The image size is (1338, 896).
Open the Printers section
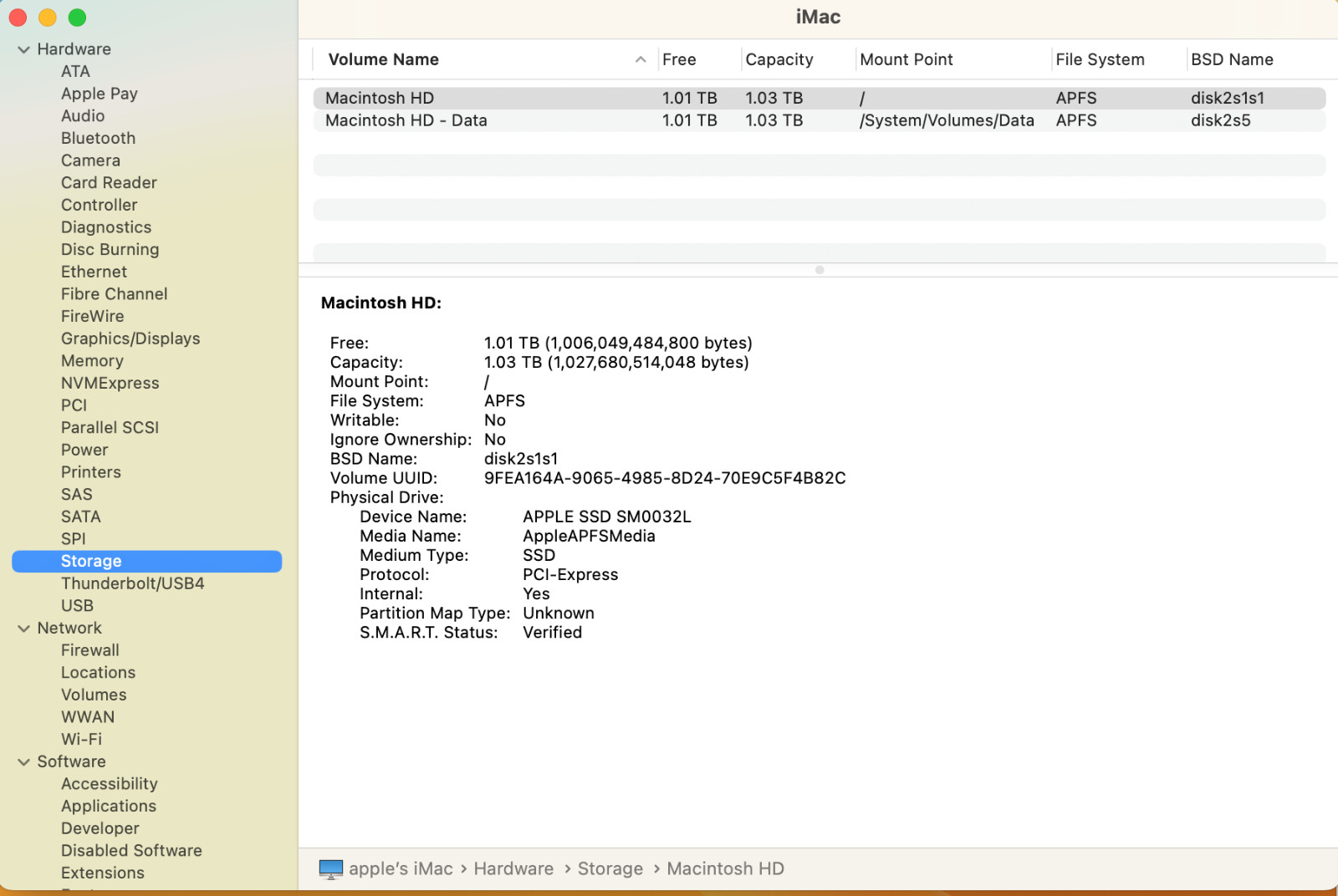91,472
